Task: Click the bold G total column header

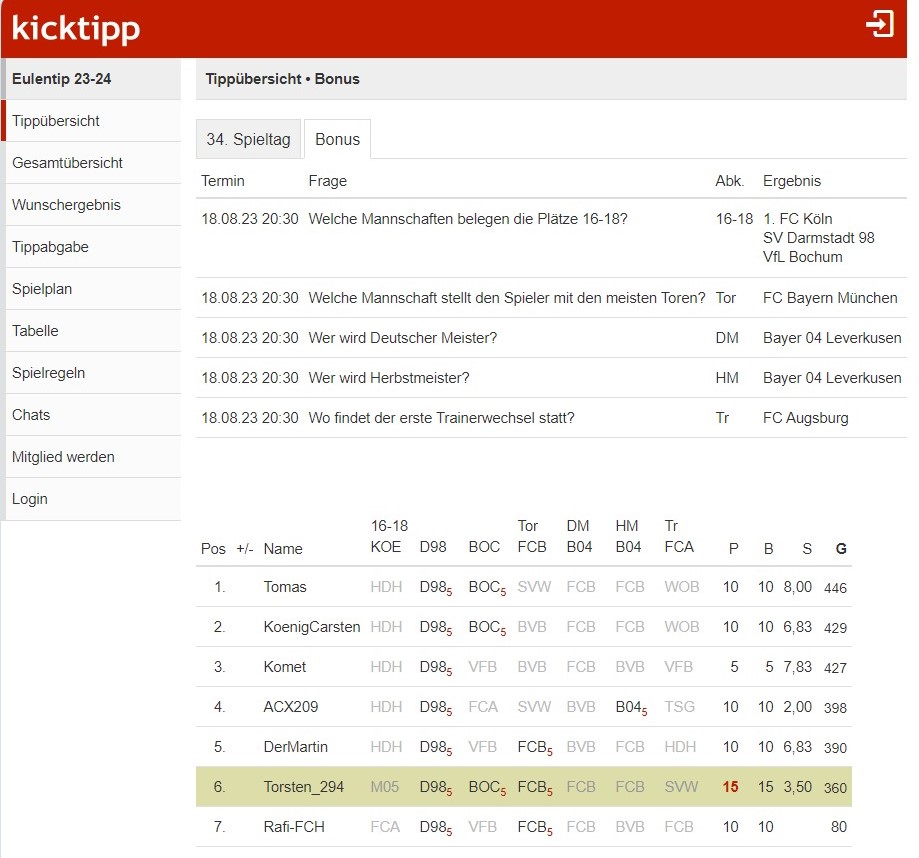Action: 841,549
